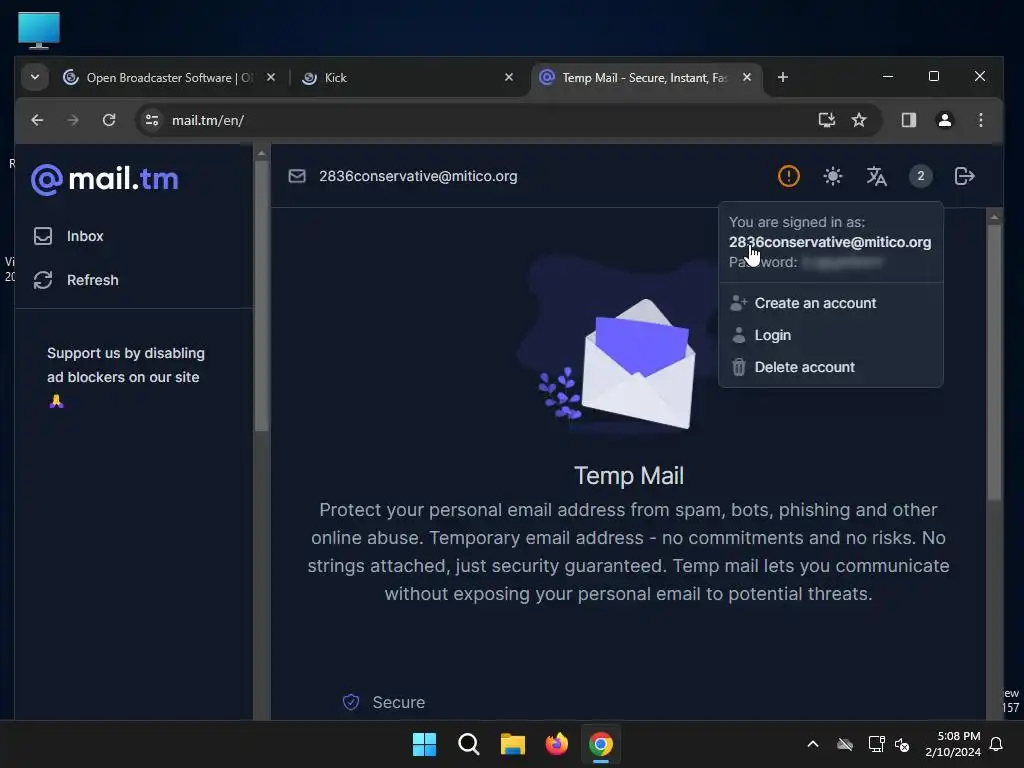Click the mail.tm logo

pyautogui.click(x=104, y=180)
